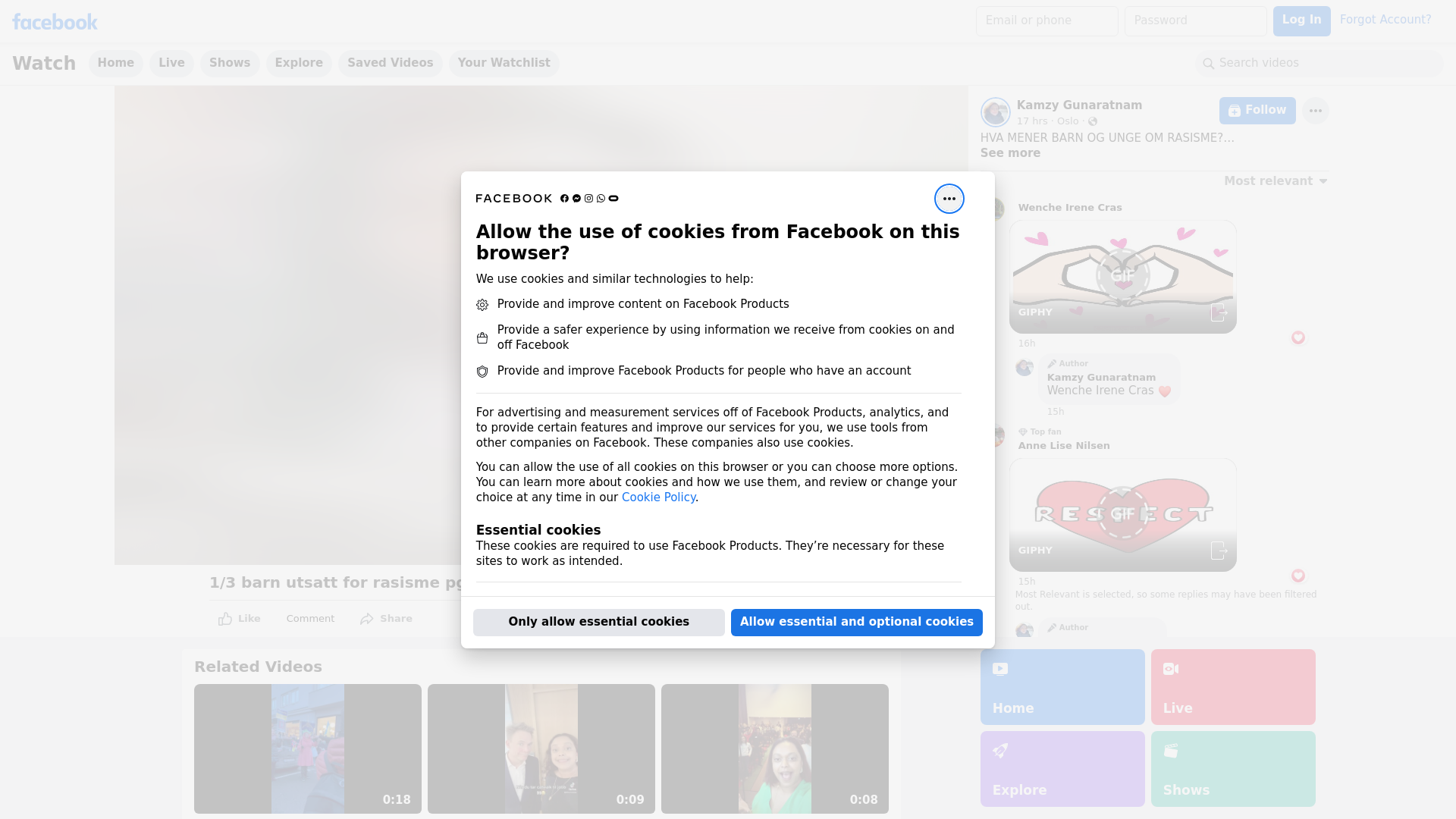Open the related video lasting 0:08
The width and height of the screenshot is (1456, 819).
coord(775,748)
